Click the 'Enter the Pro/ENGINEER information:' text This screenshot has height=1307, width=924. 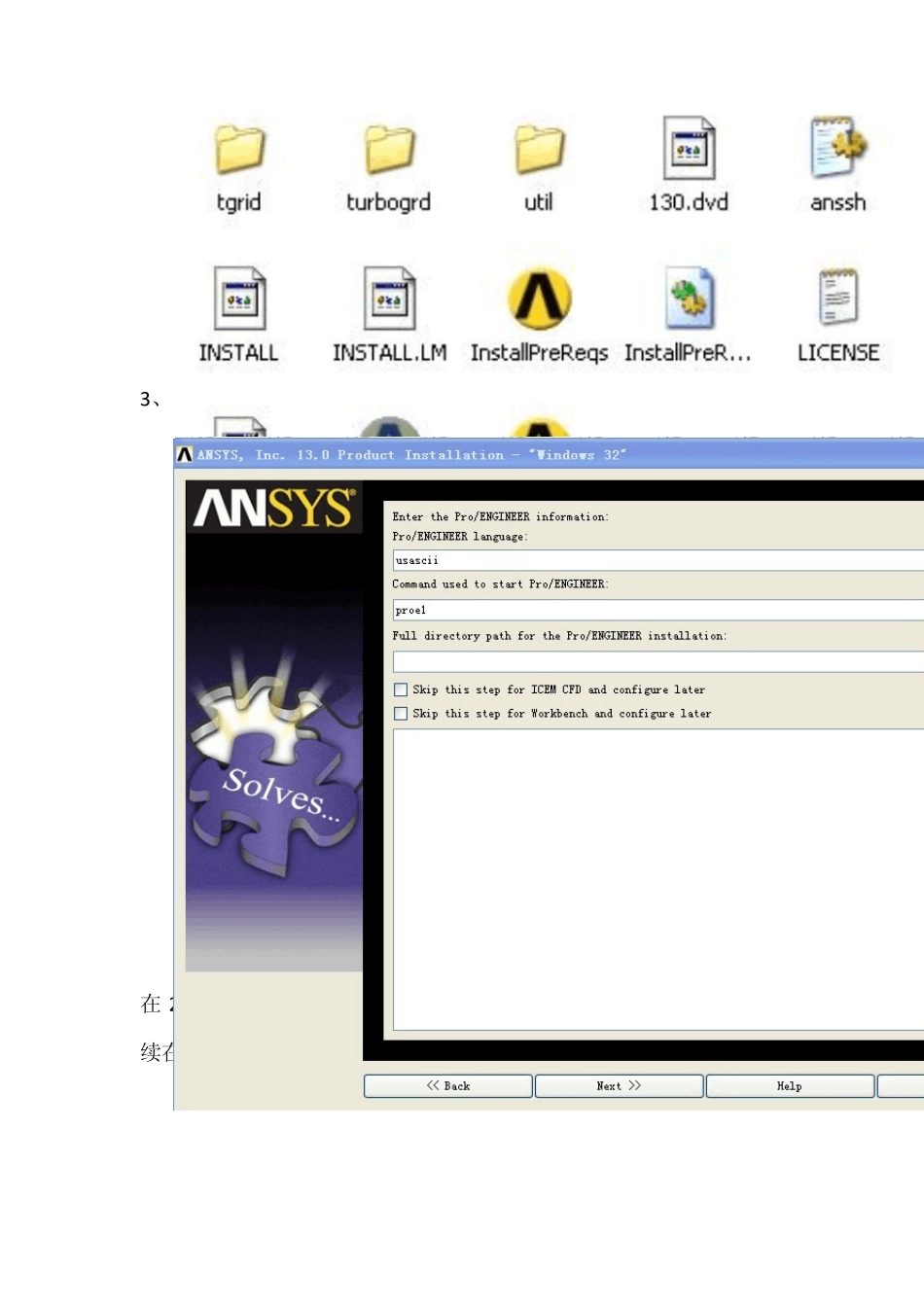pyautogui.click(x=500, y=516)
